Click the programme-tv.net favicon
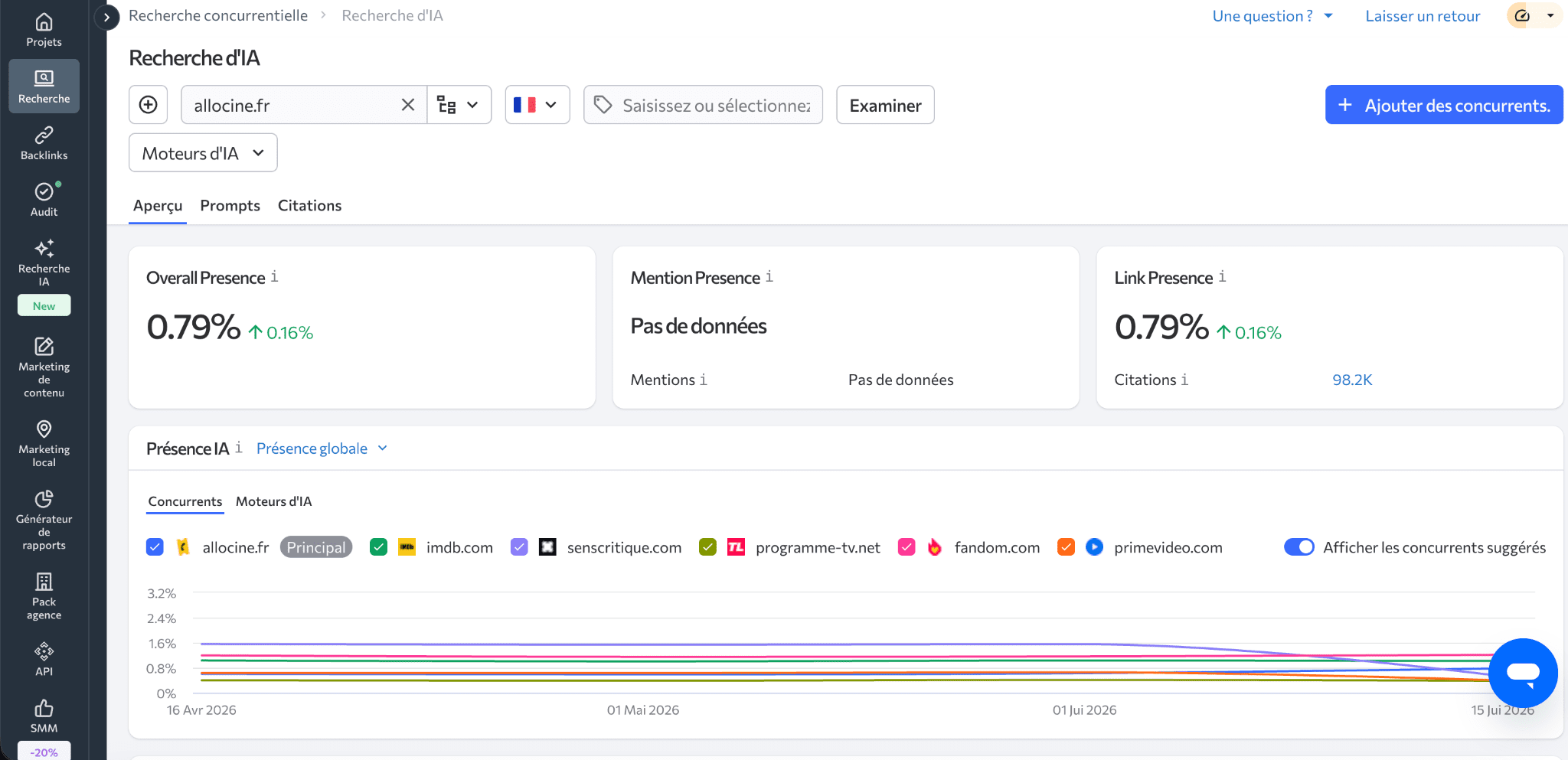This screenshot has height=760, width=1568. coord(736,547)
